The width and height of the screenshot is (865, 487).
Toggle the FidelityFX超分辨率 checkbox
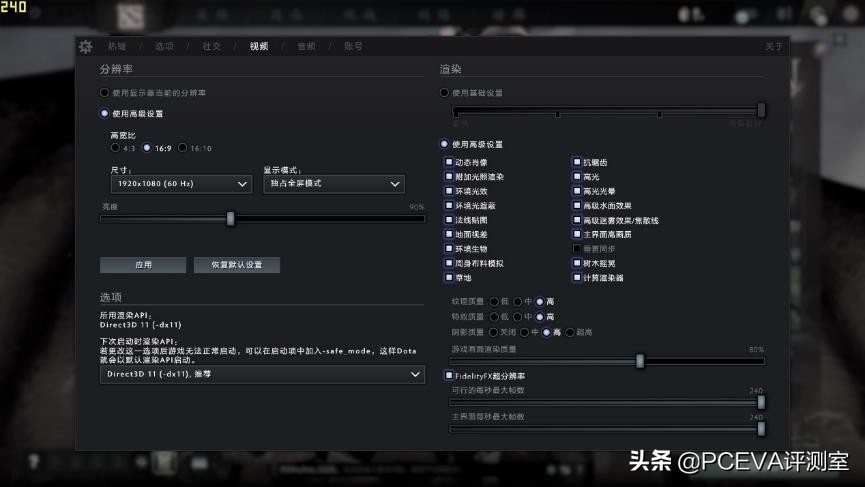coord(449,376)
